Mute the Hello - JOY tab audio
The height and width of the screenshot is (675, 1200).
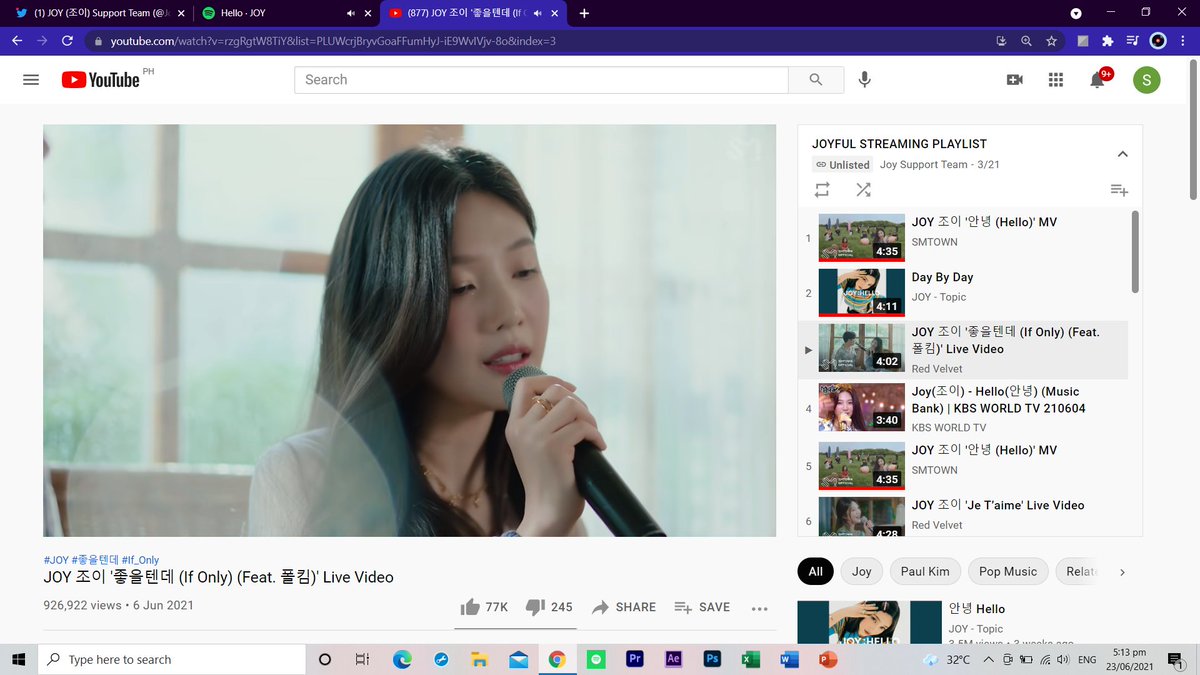(350, 13)
